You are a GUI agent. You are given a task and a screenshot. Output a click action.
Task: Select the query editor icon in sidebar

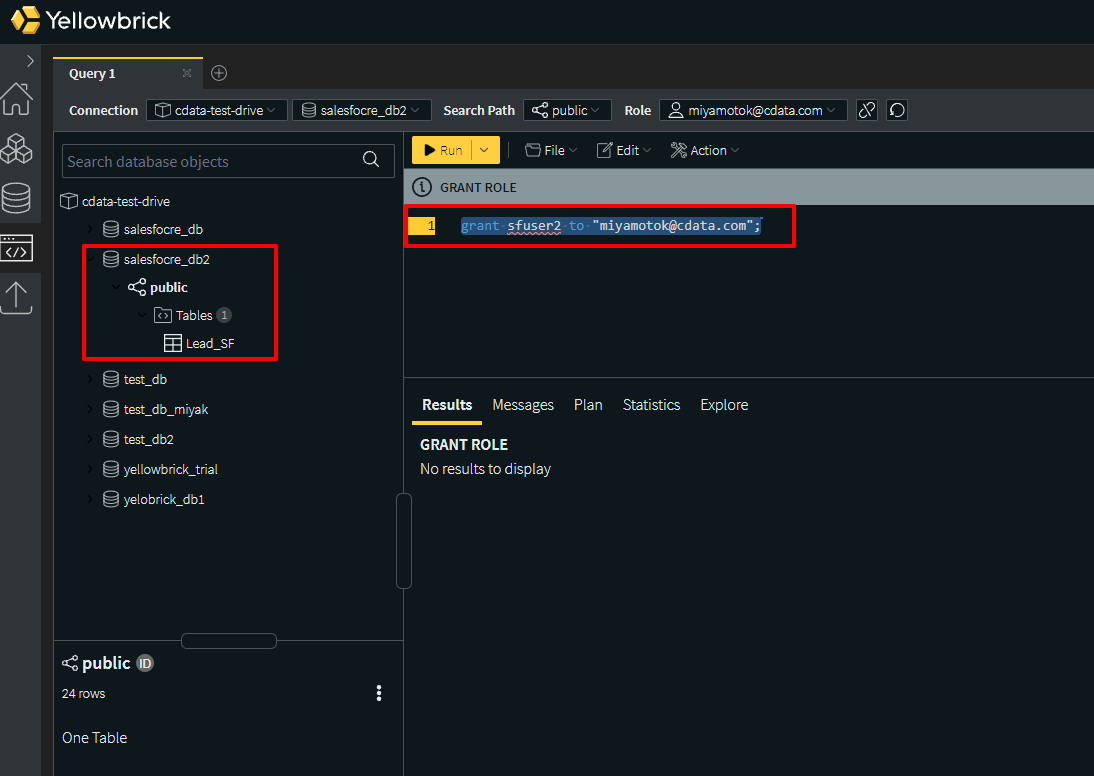16,248
